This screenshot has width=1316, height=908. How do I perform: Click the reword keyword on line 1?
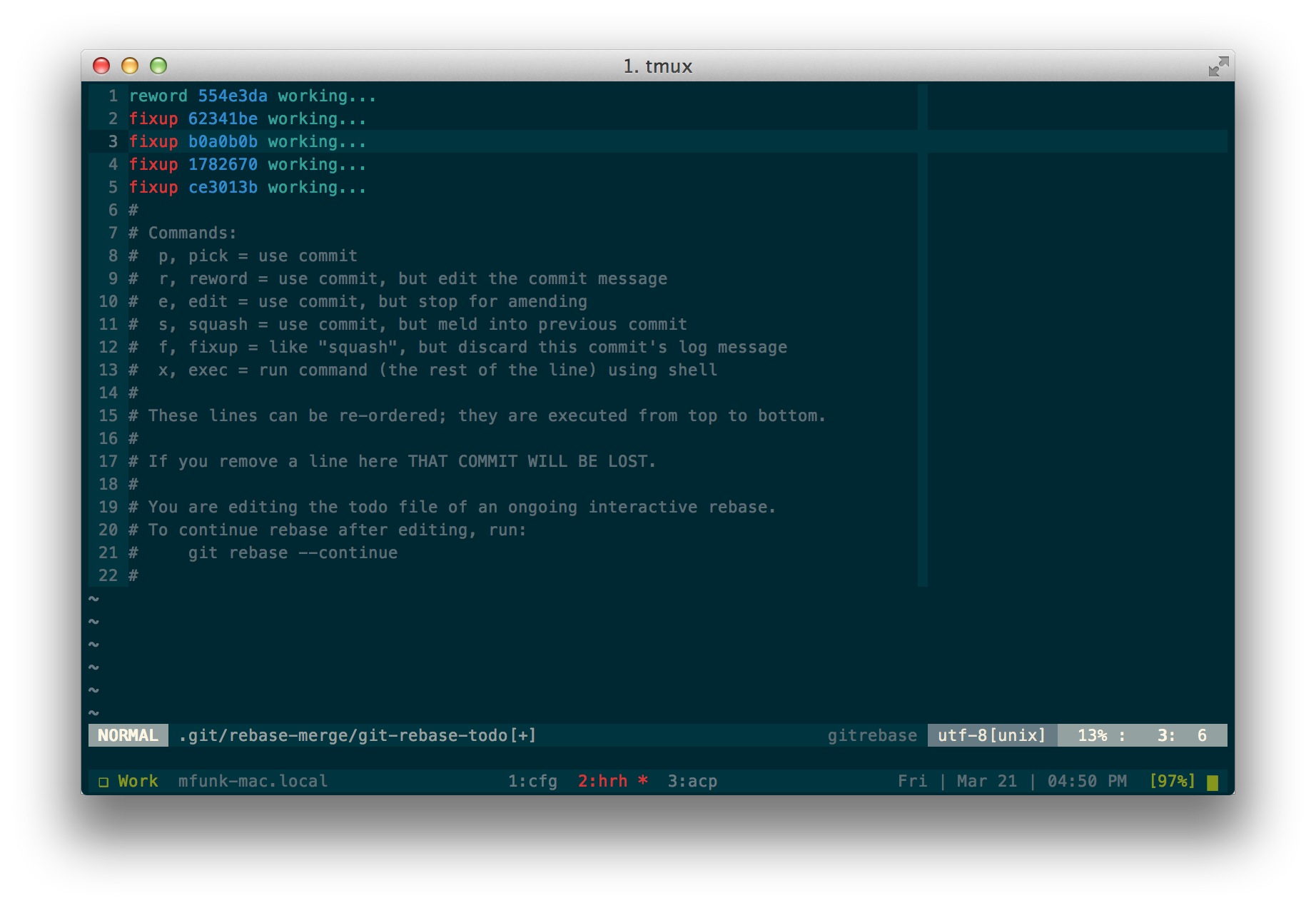click(x=158, y=96)
